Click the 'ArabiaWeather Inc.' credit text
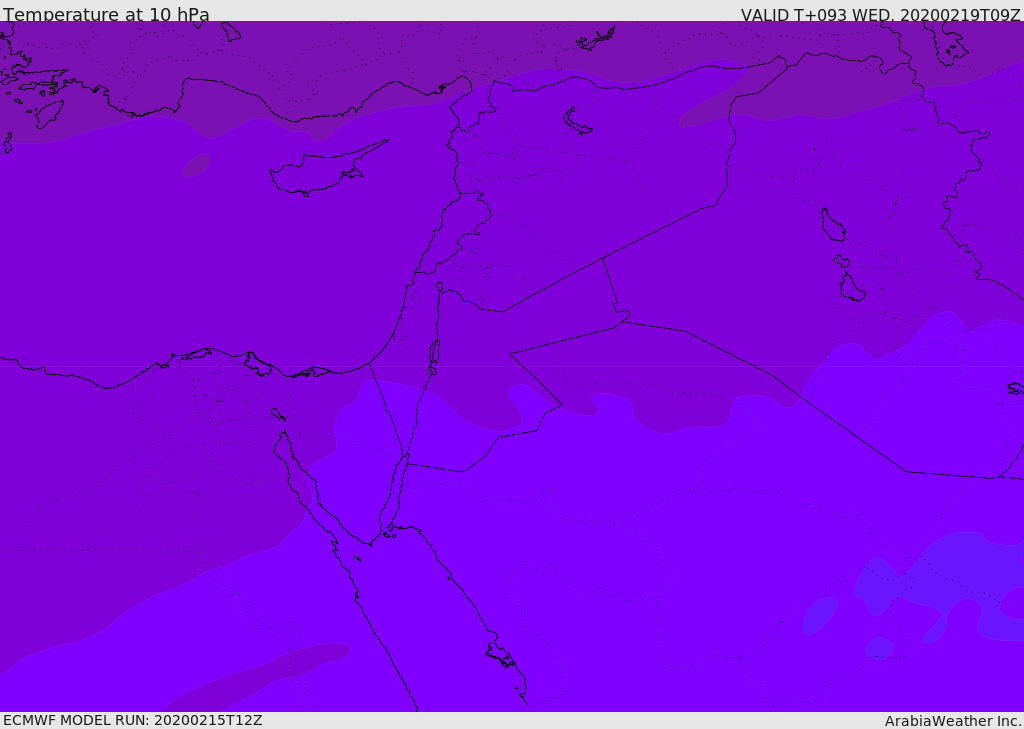 pos(953,721)
